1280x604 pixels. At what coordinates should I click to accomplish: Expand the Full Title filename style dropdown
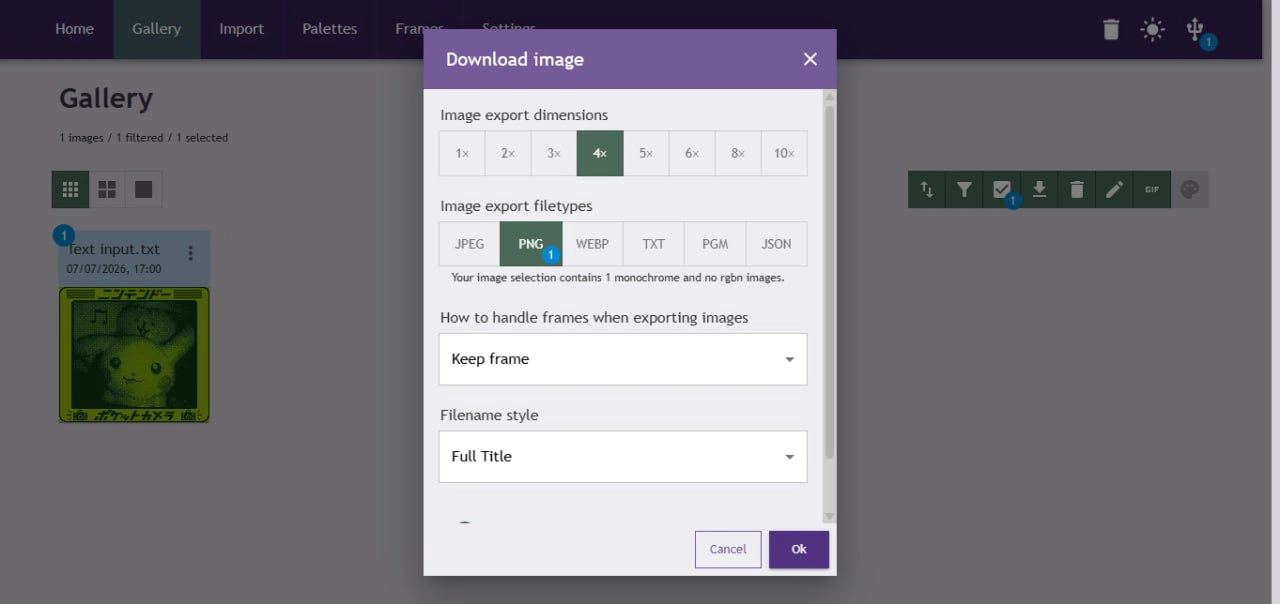623,456
